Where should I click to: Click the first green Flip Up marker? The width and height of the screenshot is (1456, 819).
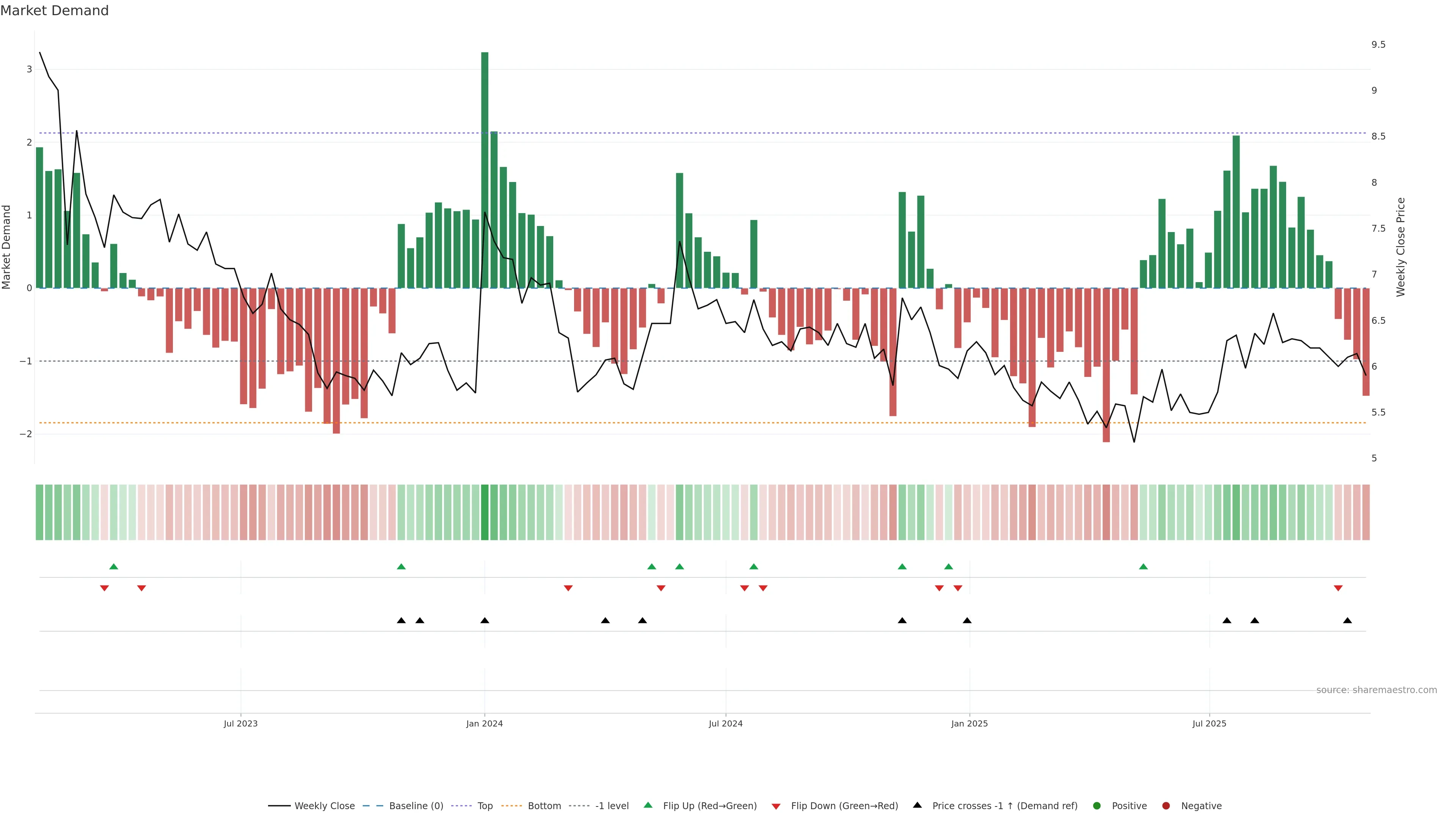point(114,566)
